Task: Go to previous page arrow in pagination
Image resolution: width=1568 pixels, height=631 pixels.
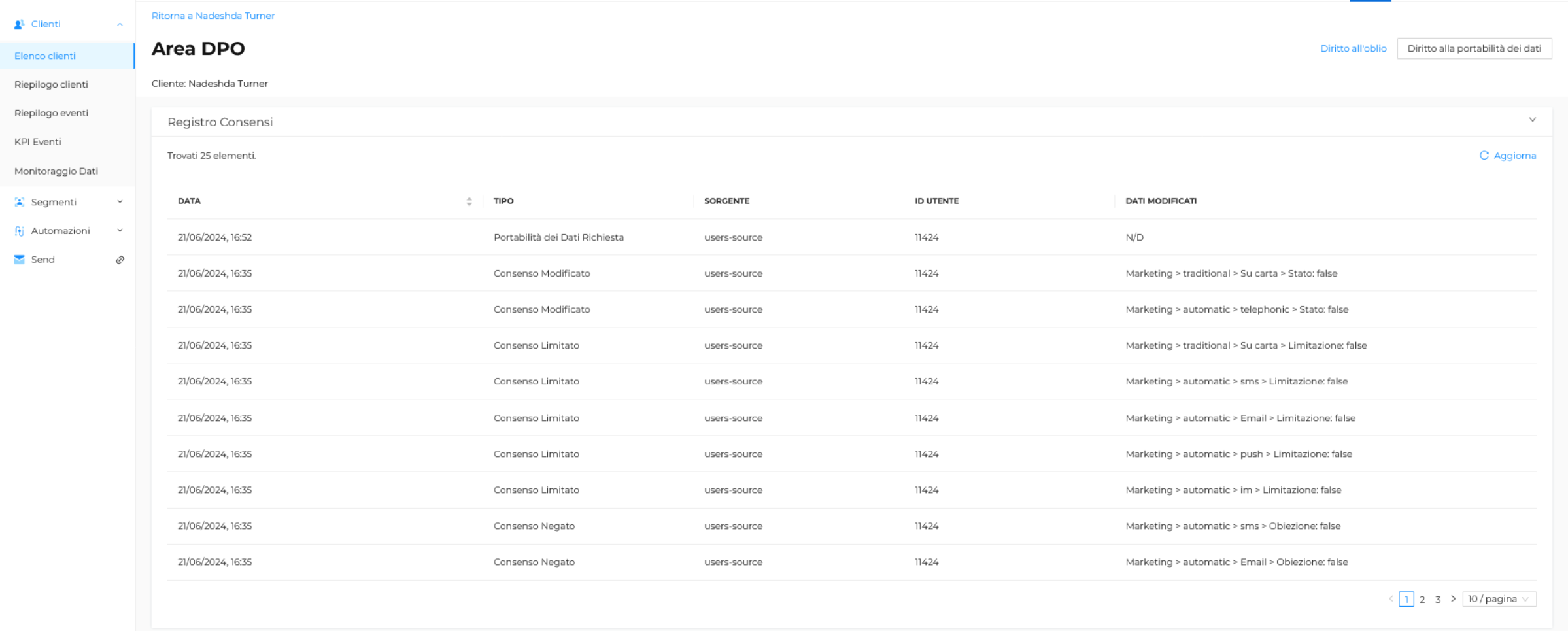Action: point(1391,599)
